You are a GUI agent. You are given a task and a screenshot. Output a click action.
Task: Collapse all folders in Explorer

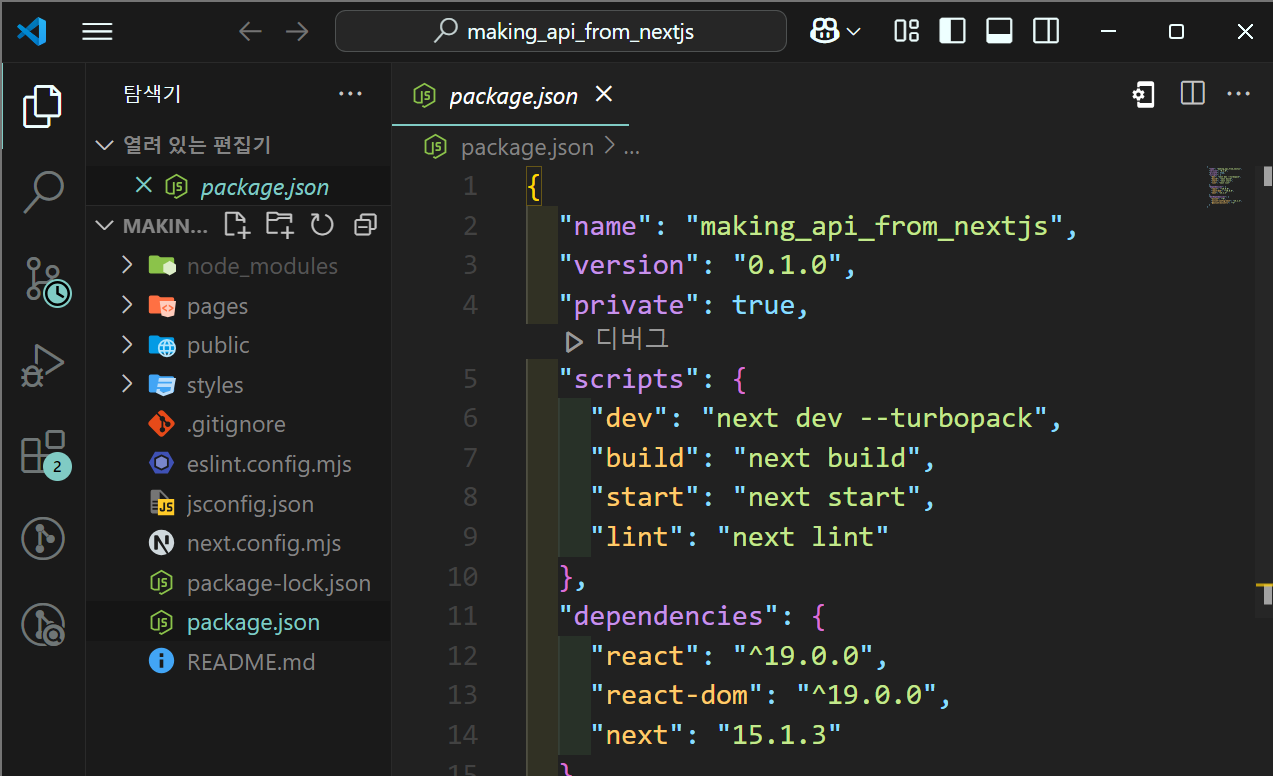(x=365, y=225)
